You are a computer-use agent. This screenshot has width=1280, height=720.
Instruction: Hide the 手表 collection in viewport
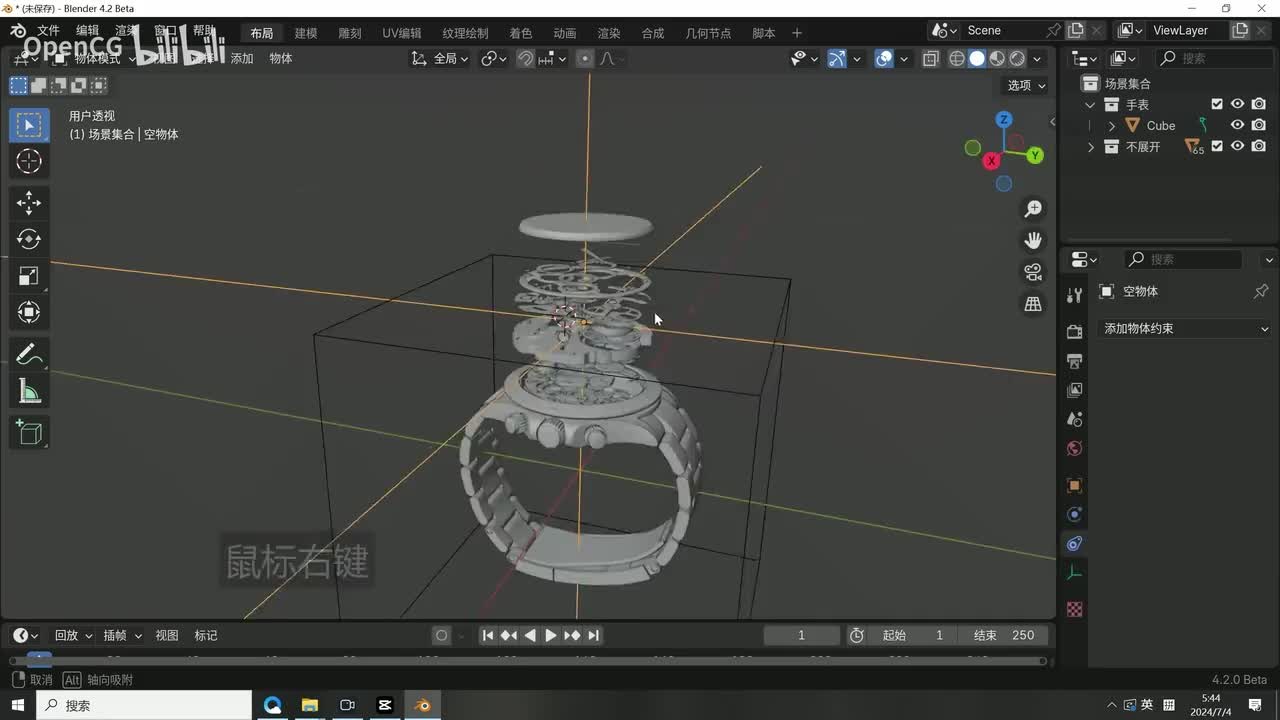pos(1238,104)
